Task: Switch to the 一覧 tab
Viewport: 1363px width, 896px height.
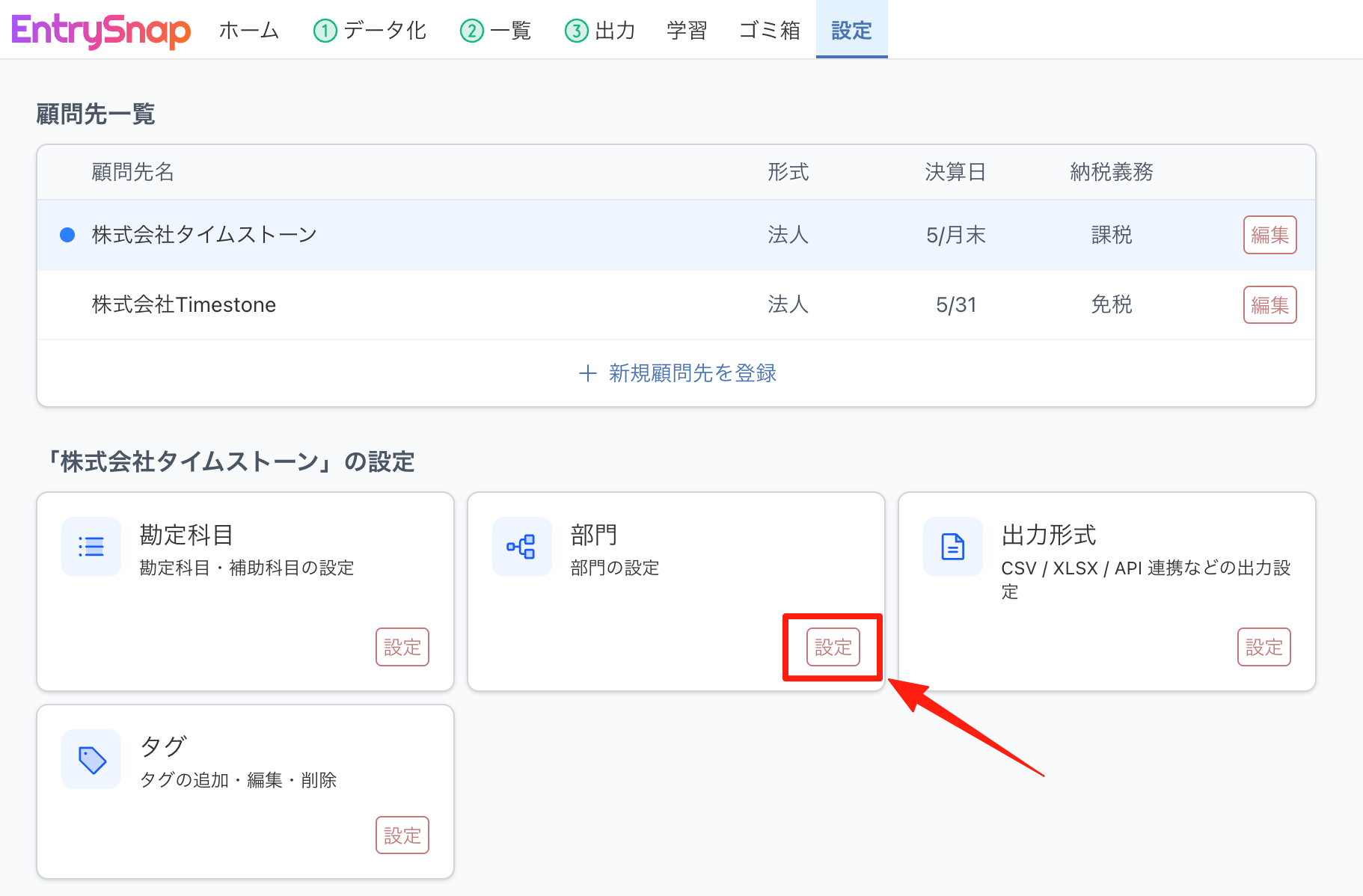Action: pyautogui.click(x=496, y=31)
